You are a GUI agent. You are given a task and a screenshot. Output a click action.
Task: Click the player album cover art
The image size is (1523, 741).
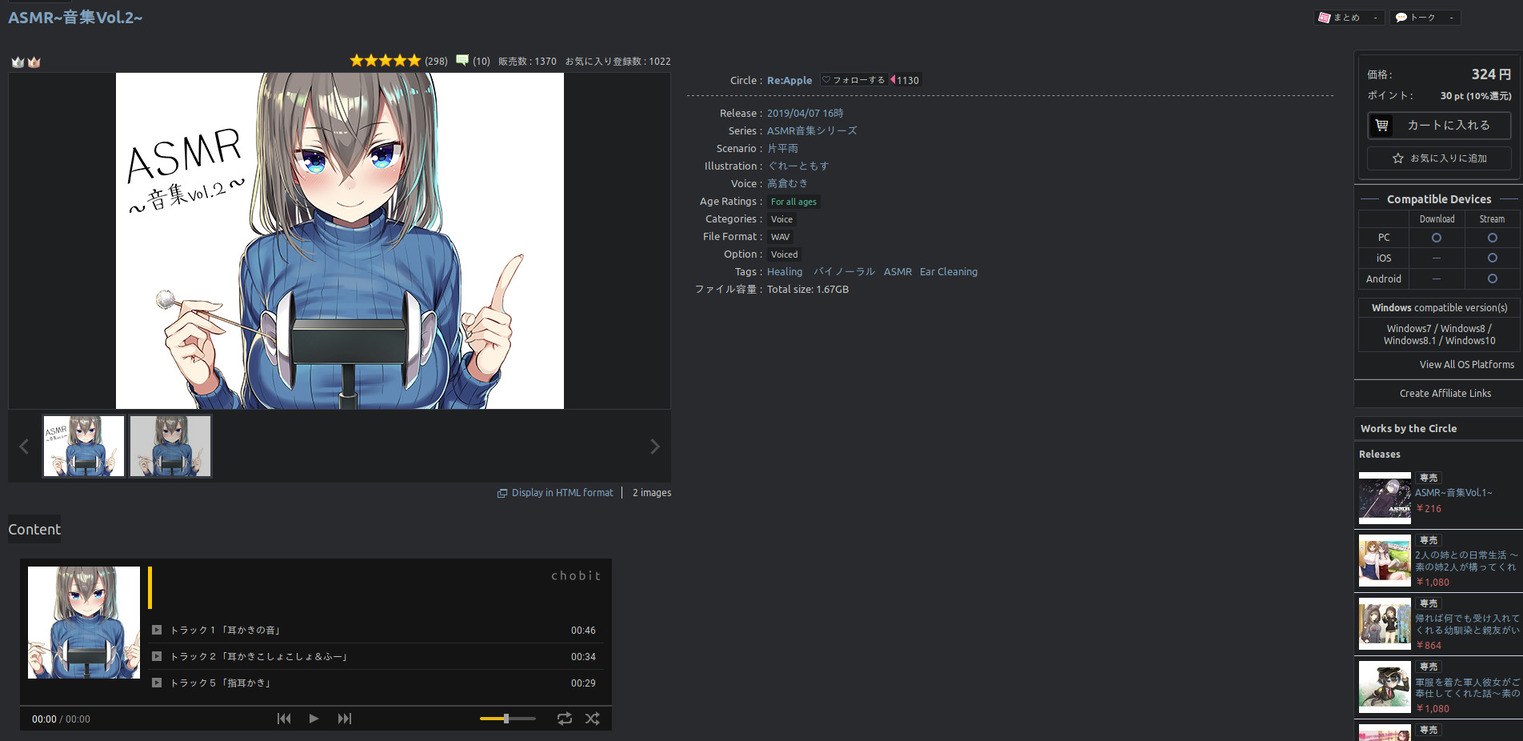tap(84, 623)
